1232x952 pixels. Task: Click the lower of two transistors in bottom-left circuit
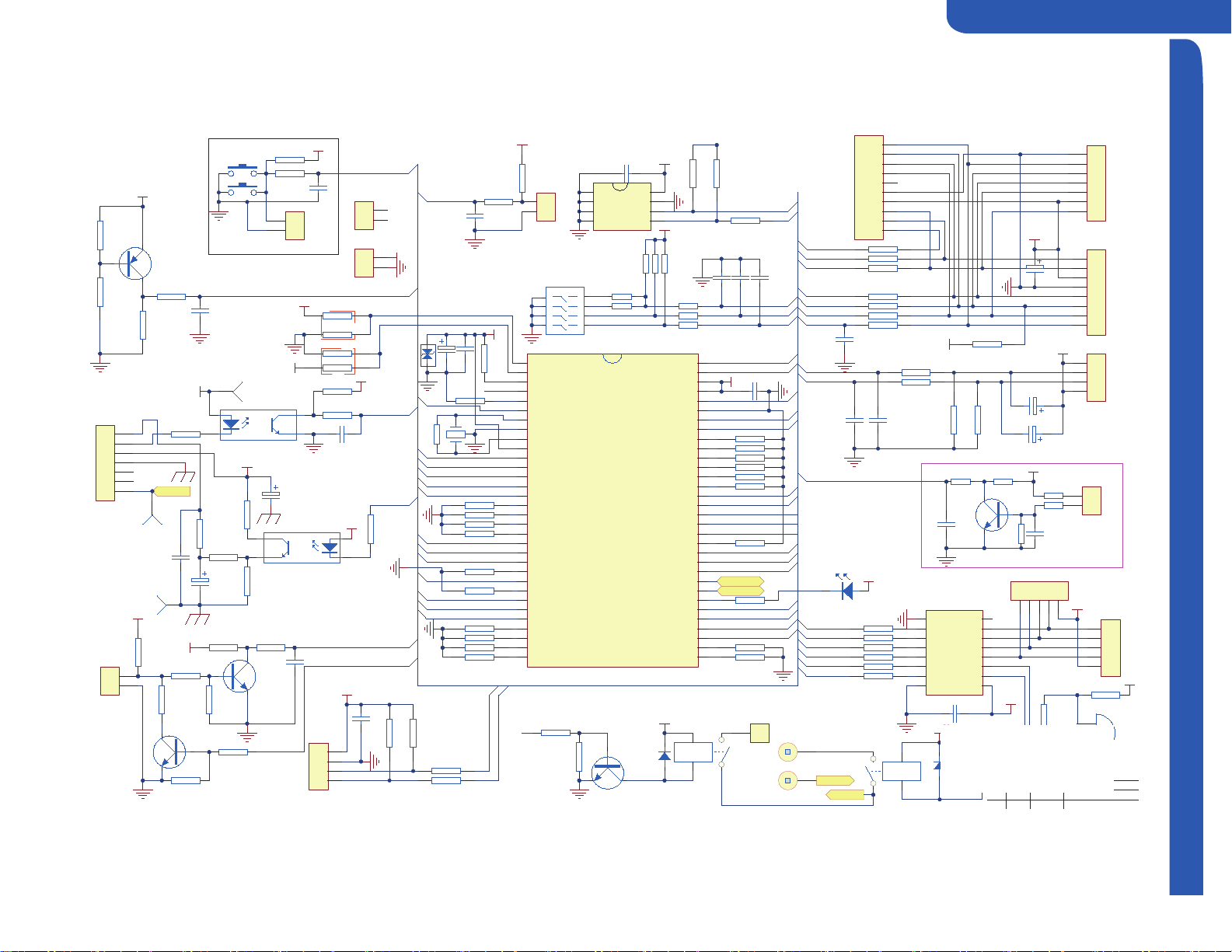pos(169,752)
